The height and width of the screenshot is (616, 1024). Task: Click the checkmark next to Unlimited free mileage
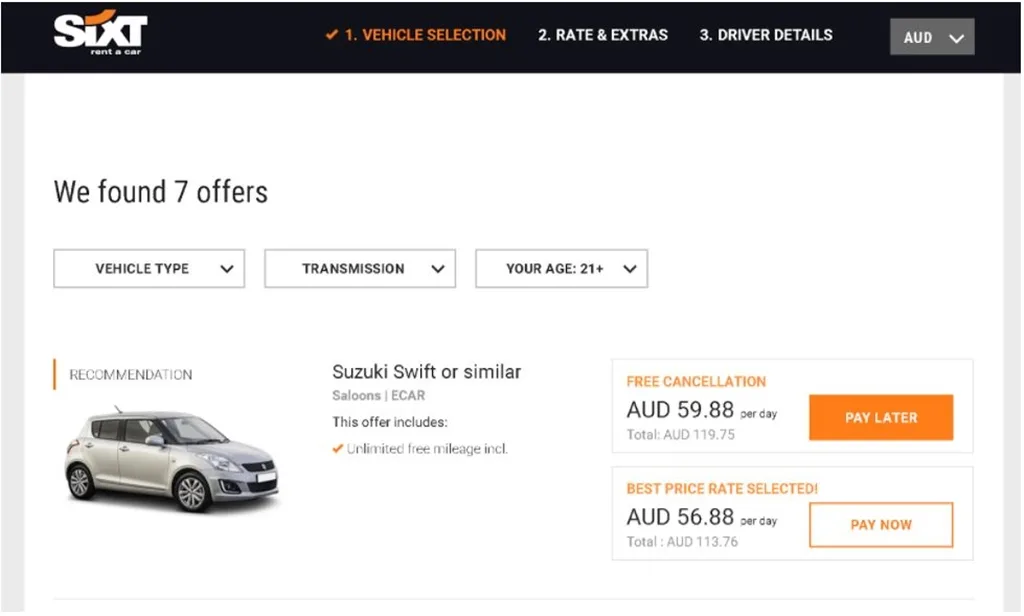338,449
